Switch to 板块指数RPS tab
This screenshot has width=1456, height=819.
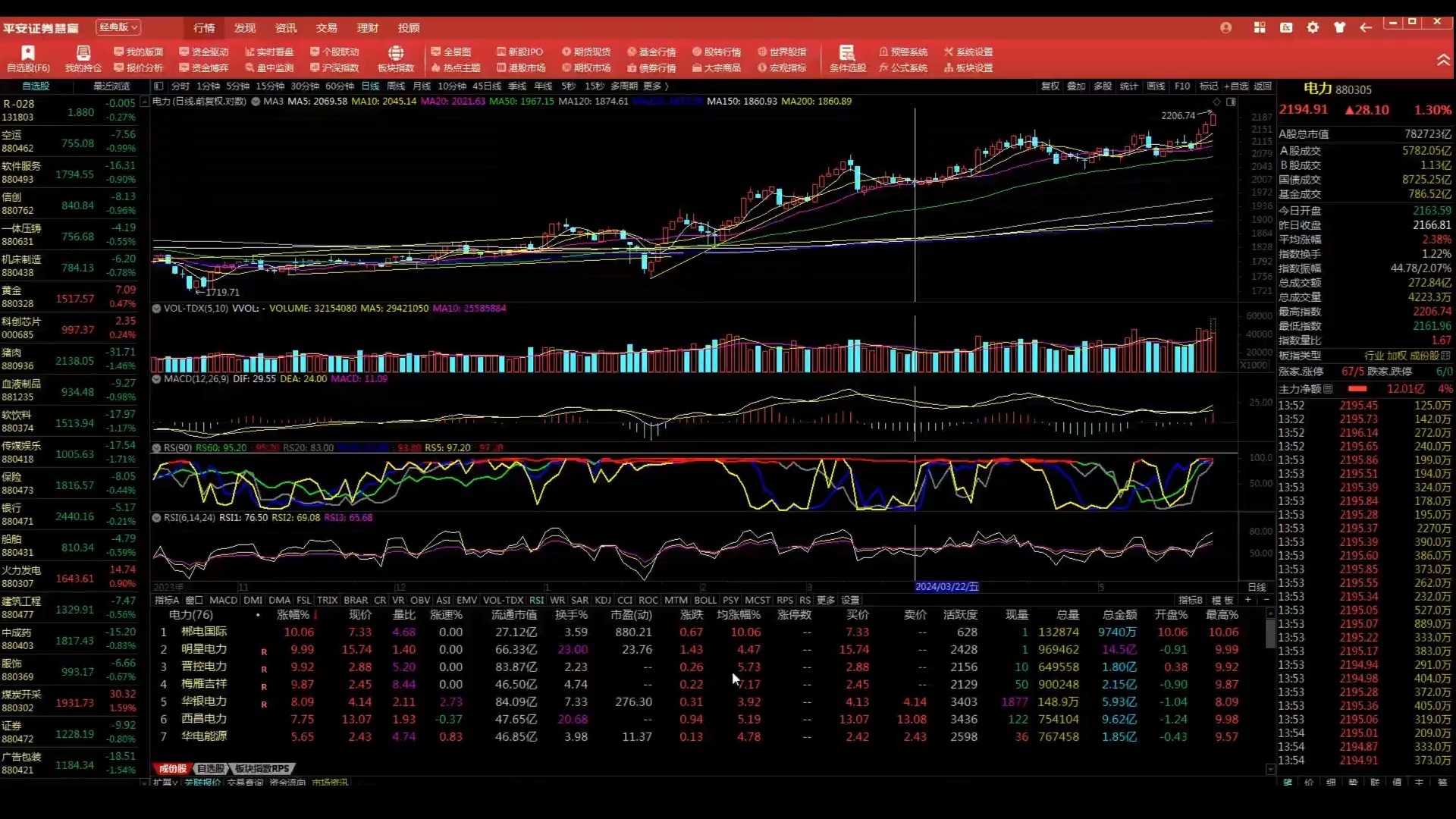coord(262,768)
